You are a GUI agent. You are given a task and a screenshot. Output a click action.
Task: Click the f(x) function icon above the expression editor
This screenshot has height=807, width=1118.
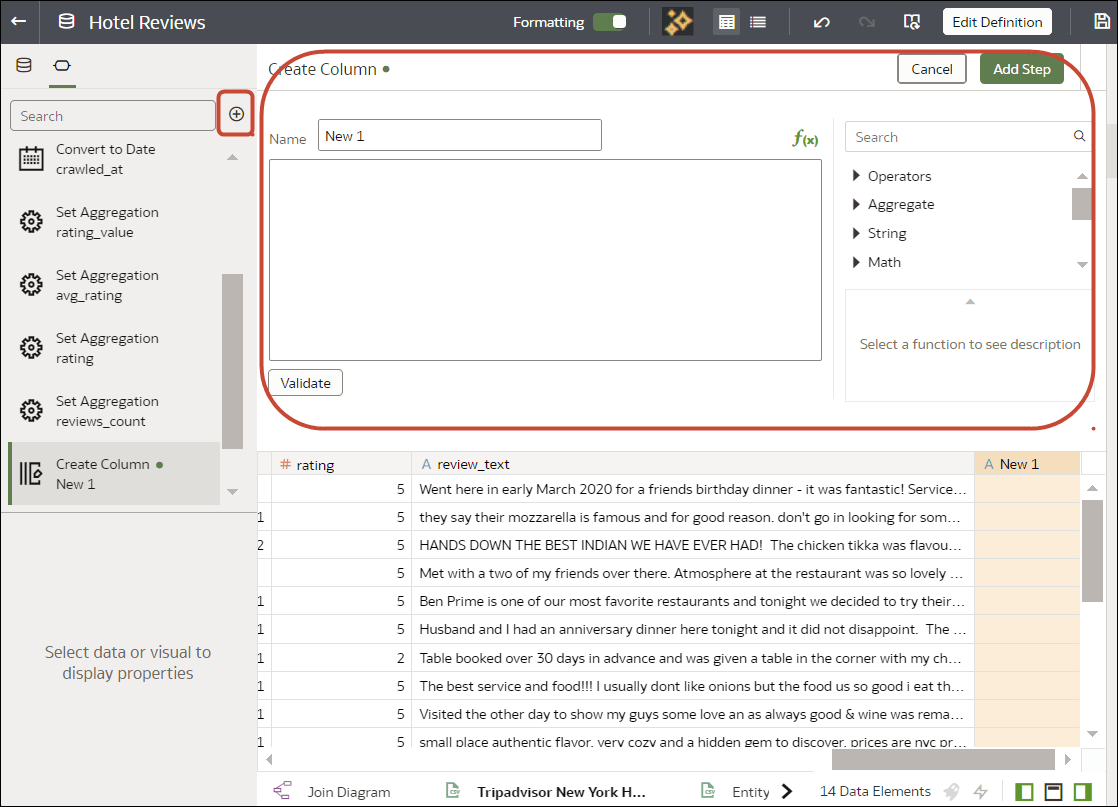[x=805, y=140]
